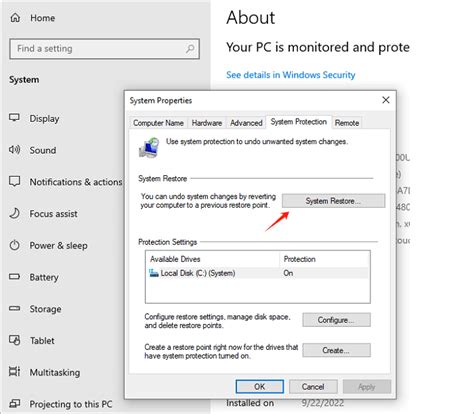Viewport: 474px width, 414px height.
Task: Click the Storage drive icon
Action: pos(14,308)
